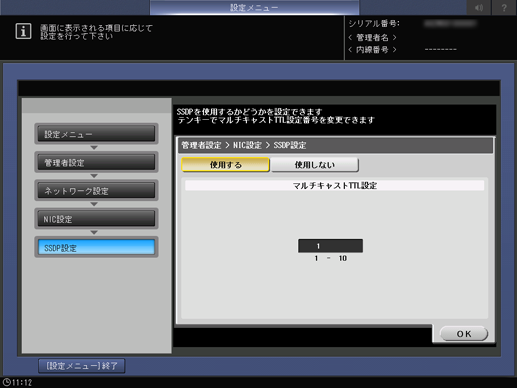Click the breadcrumb 管理者設定 > NIC設定 > SSDP設定
This screenshot has height=388, width=517.
tap(244, 145)
